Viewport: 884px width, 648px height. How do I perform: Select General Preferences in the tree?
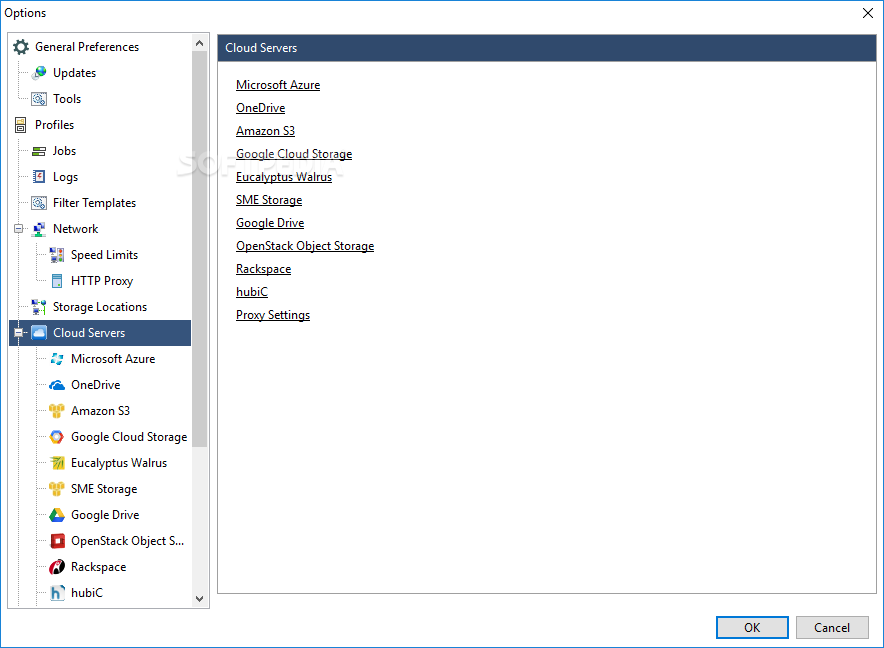[87, 47]
